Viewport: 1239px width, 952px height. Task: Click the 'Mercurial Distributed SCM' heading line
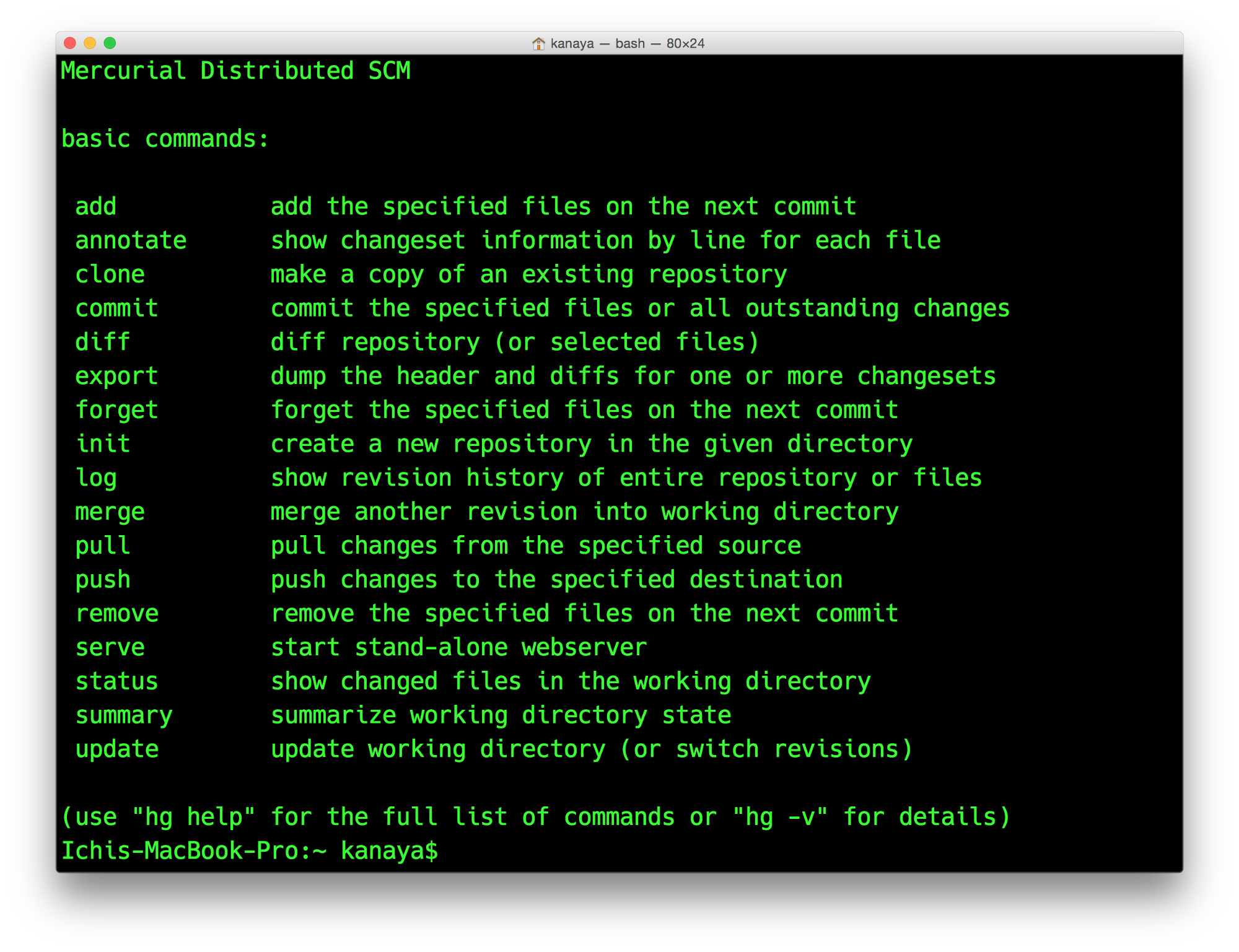click(235, 71)
